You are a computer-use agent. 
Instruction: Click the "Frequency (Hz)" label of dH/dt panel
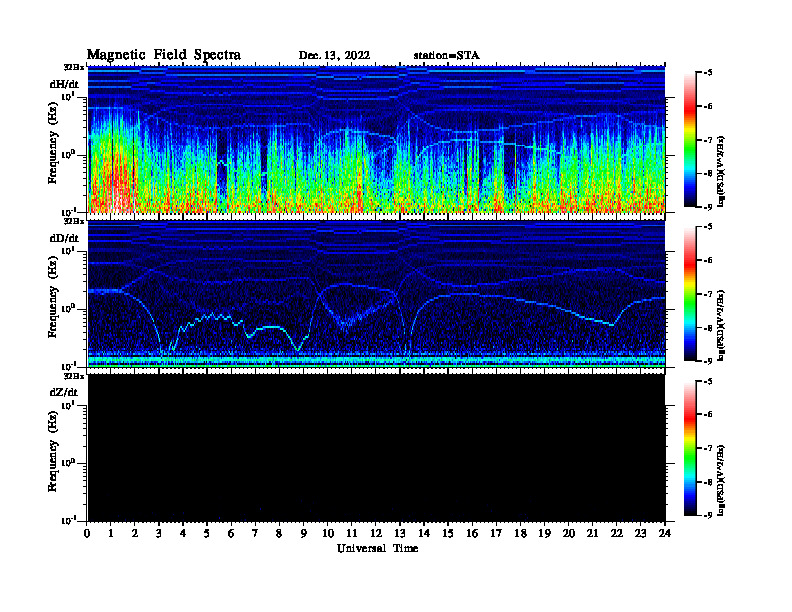53,143
